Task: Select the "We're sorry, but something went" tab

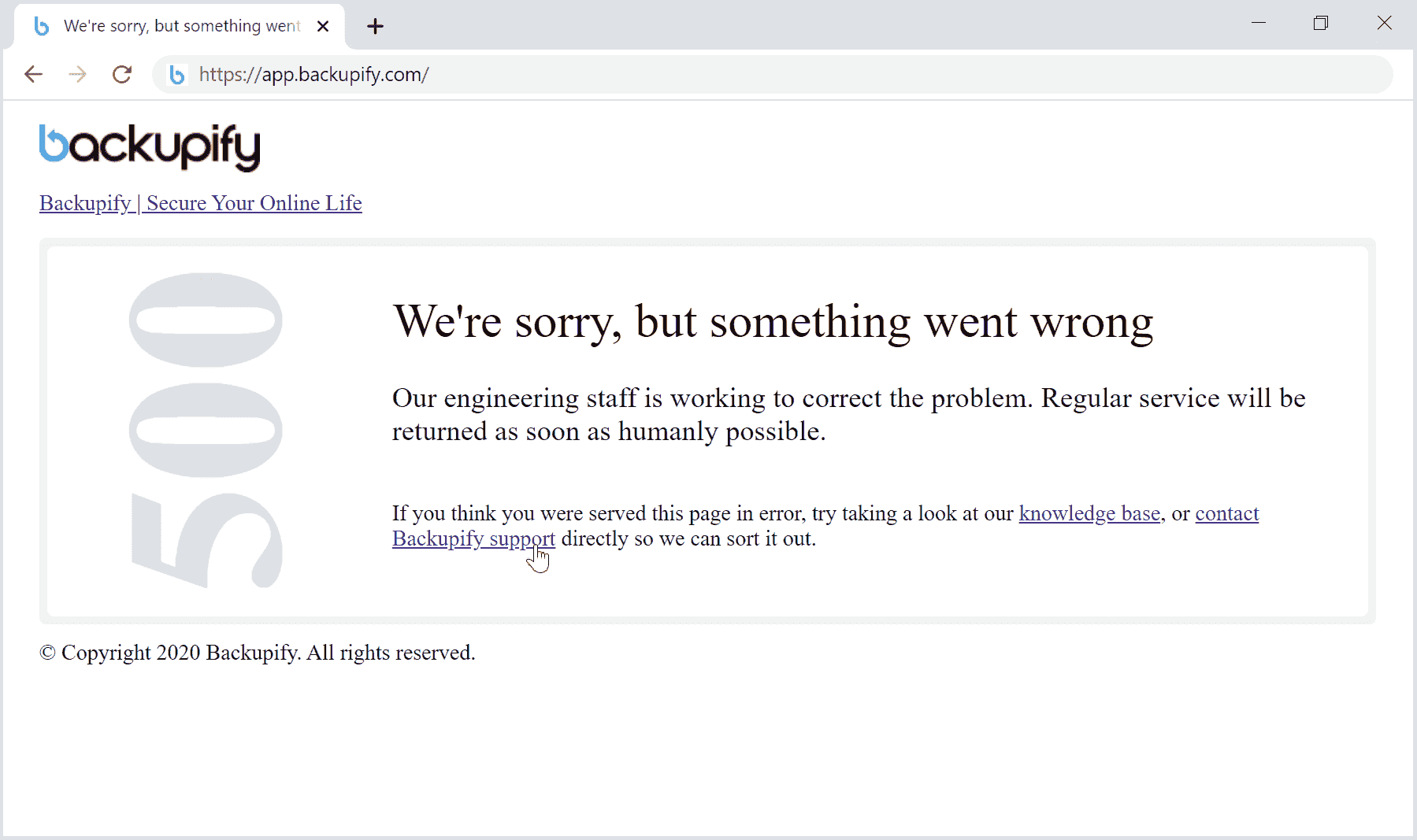Action: coord(181,26)
